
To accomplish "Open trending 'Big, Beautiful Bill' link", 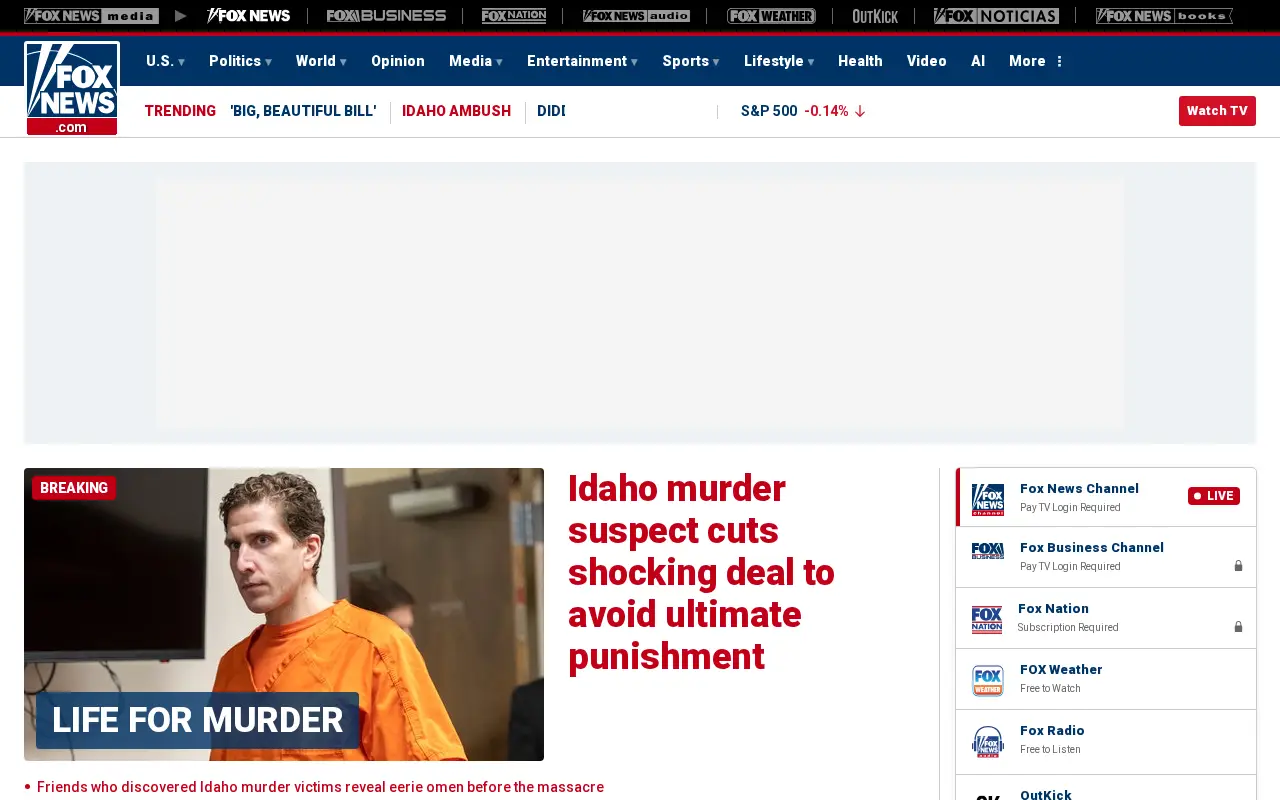I will [x=303, y=111].
